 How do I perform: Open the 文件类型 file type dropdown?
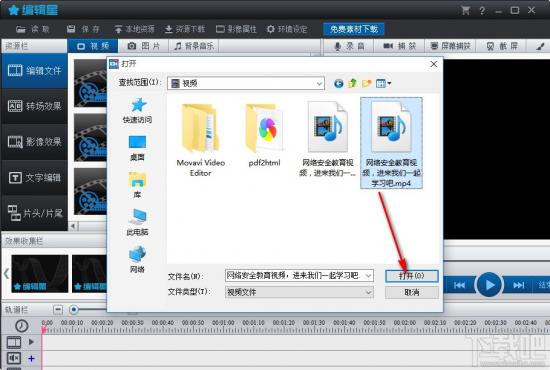[x=368, y=292]
